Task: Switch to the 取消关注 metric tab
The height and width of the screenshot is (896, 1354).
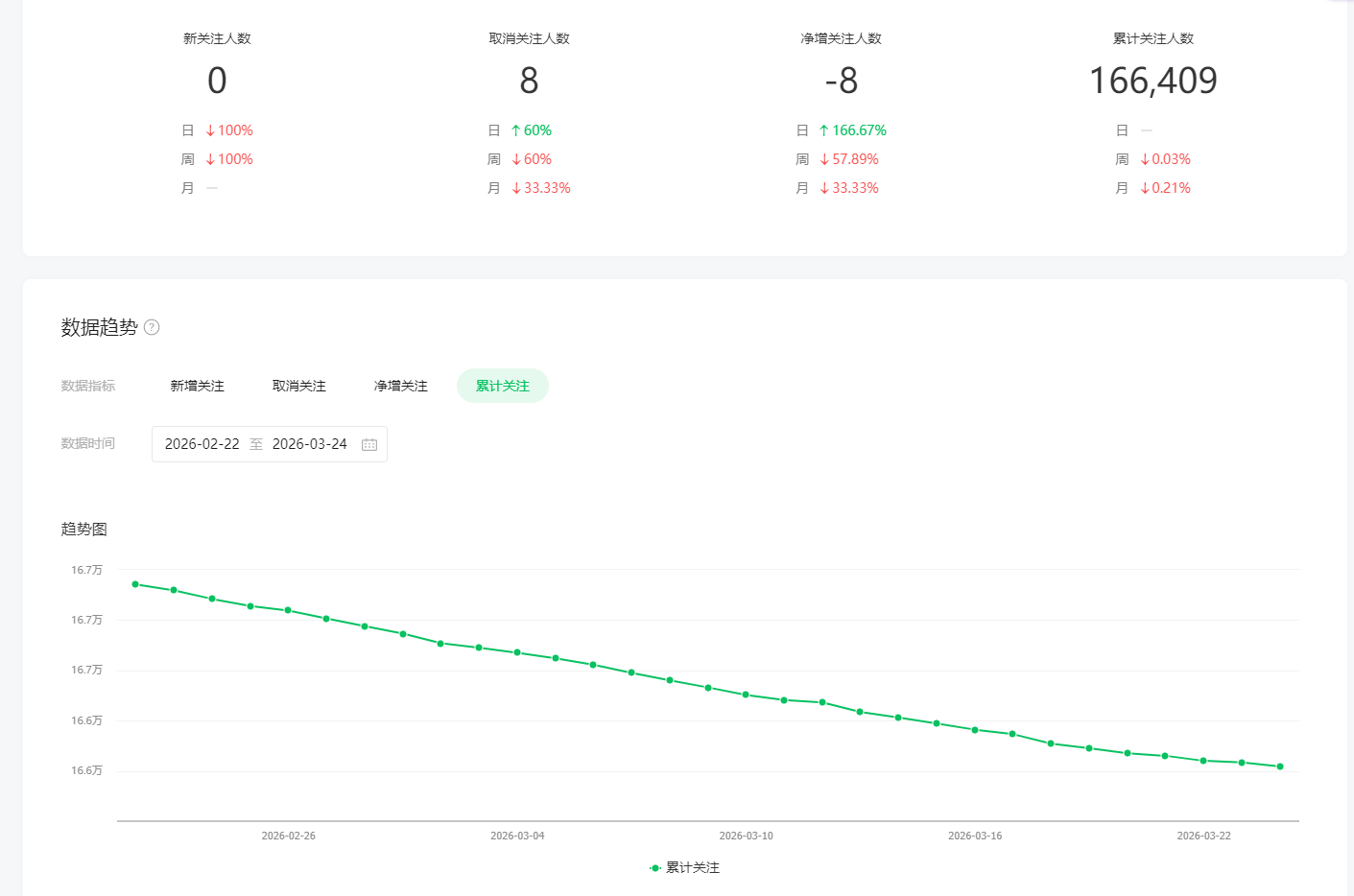Action: (x=298, y=386)
